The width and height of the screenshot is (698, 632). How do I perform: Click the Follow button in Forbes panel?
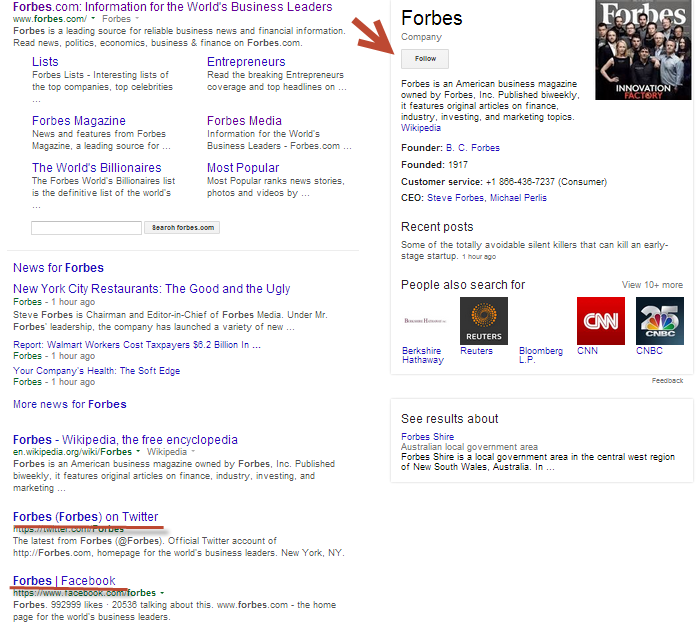(425, 59)
